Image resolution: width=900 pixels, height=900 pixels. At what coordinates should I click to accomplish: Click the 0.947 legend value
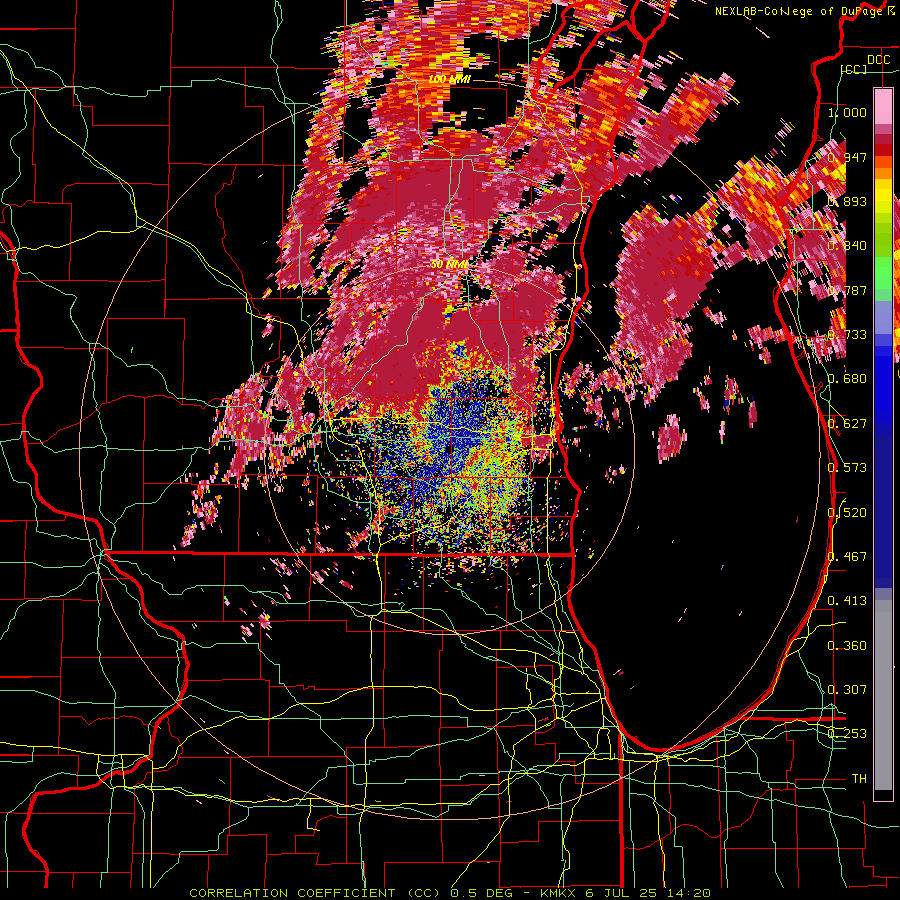coord(847,157)
